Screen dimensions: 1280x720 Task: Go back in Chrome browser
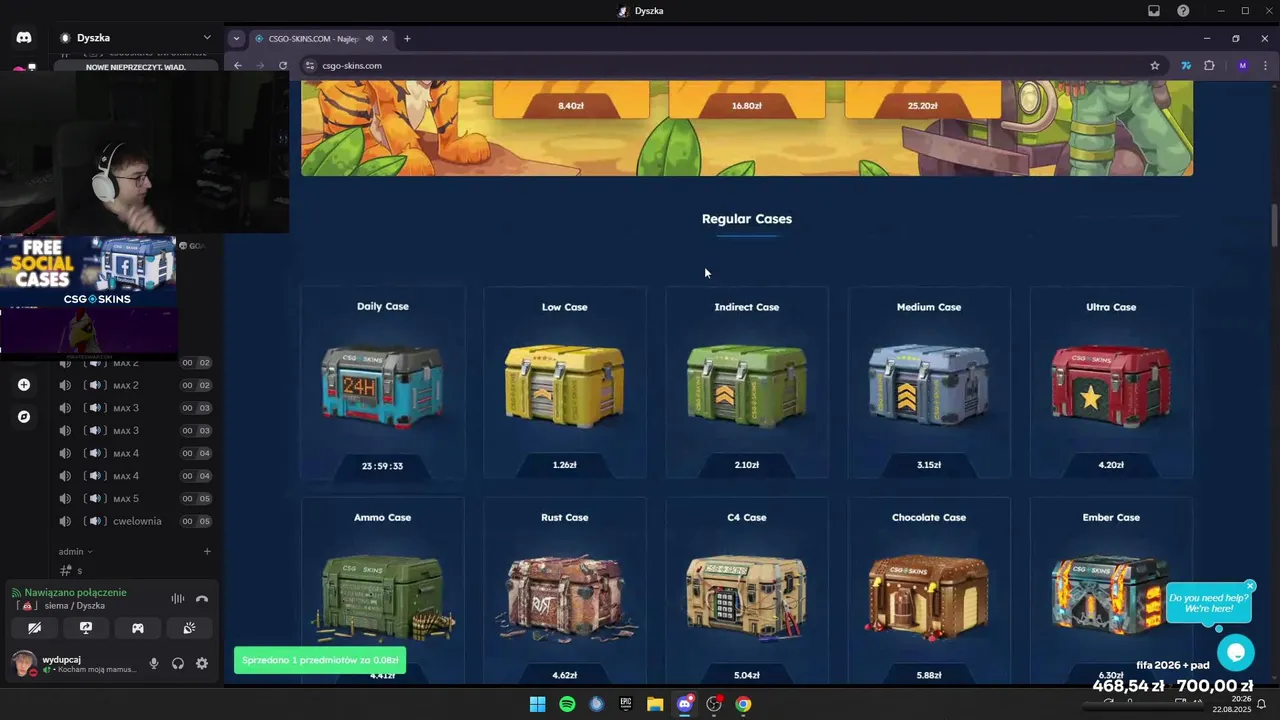click(238, 65)
